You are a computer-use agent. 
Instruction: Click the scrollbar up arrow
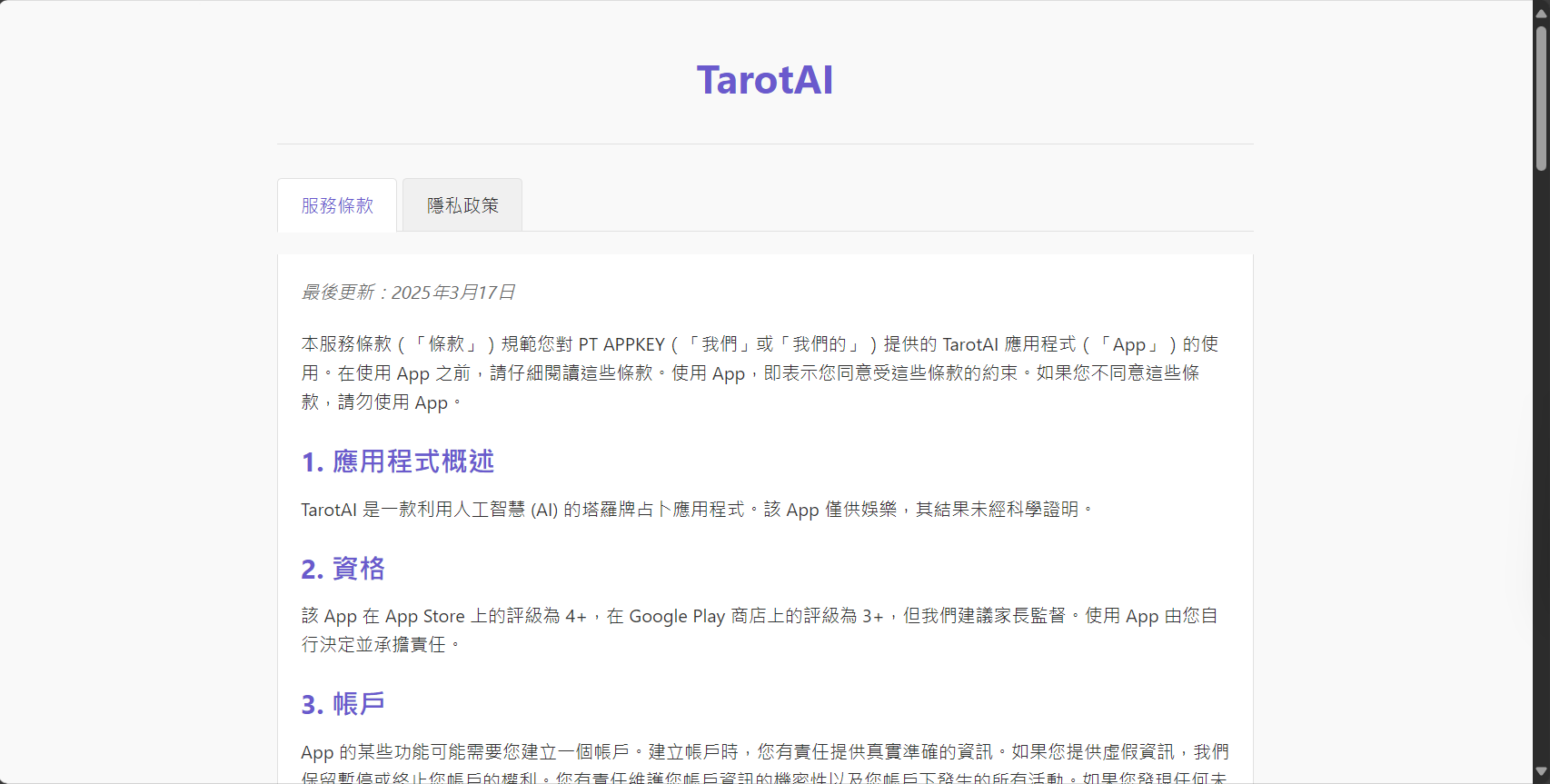pos(1541,13)
